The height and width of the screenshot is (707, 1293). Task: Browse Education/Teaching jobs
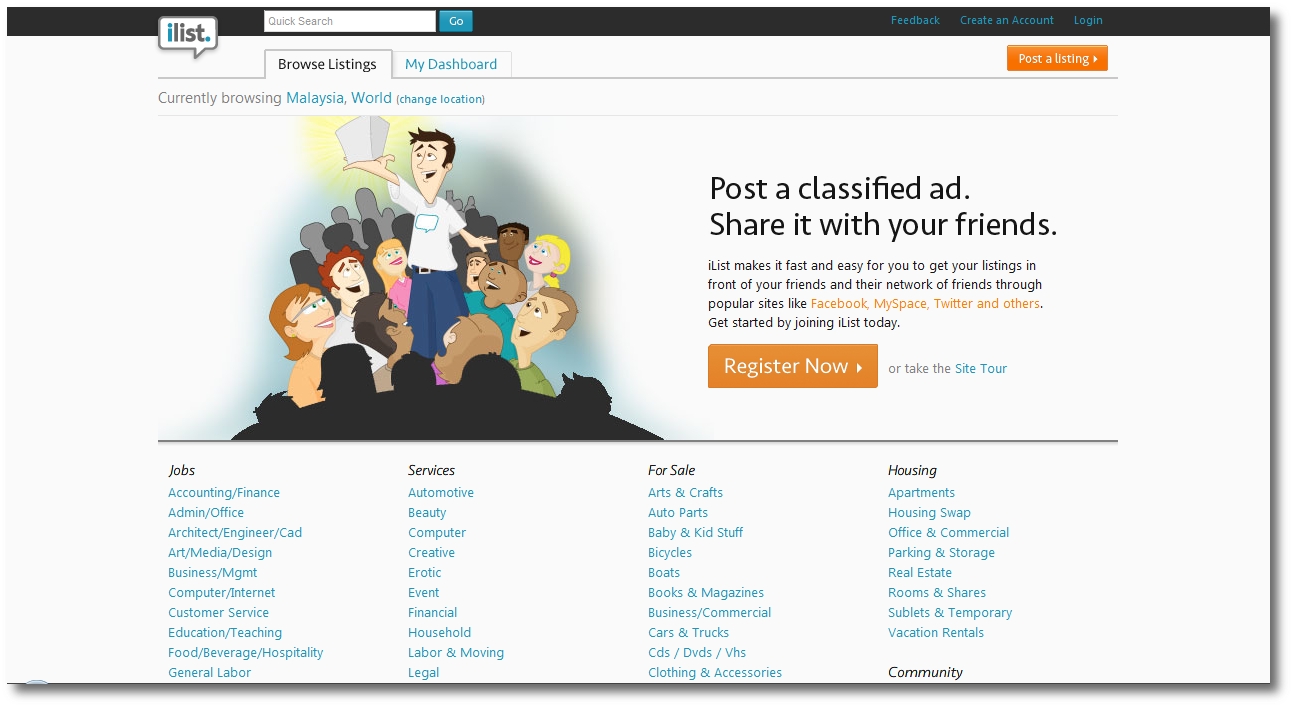pos(225,633)
